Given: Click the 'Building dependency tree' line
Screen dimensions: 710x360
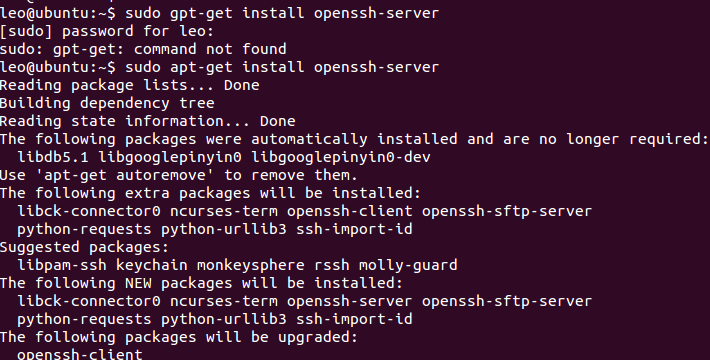Looking at the screenshot, I should [107, 103].
